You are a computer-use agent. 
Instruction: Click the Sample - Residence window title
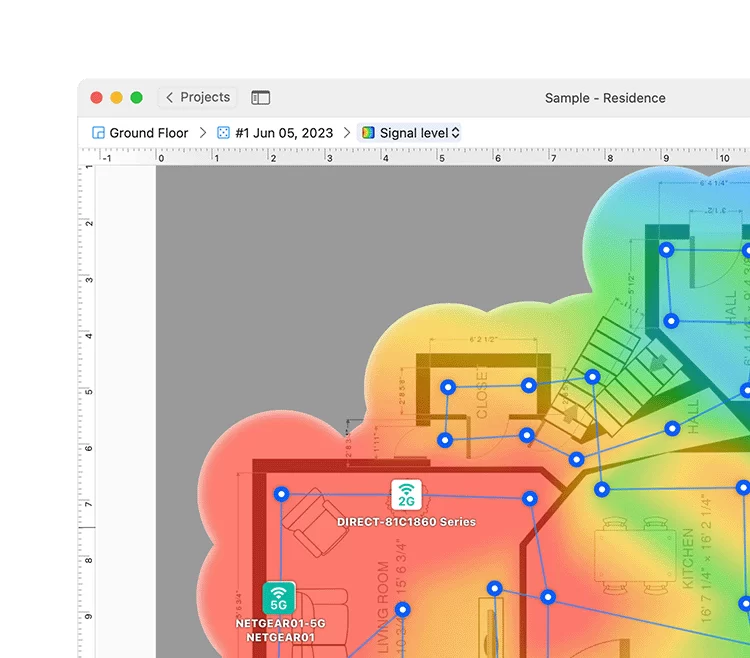[604, 98]
